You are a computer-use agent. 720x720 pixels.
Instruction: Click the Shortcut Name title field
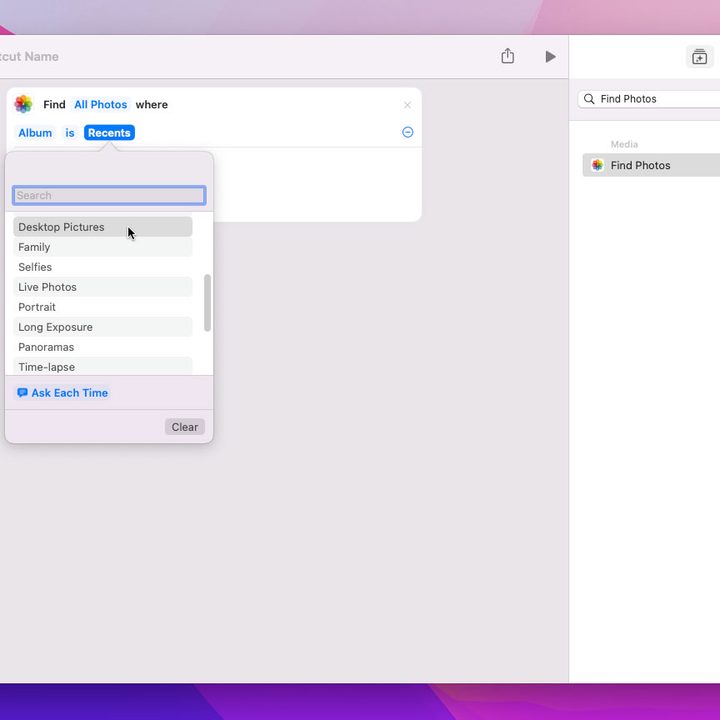pyautogui.click(x=29, y=57)
